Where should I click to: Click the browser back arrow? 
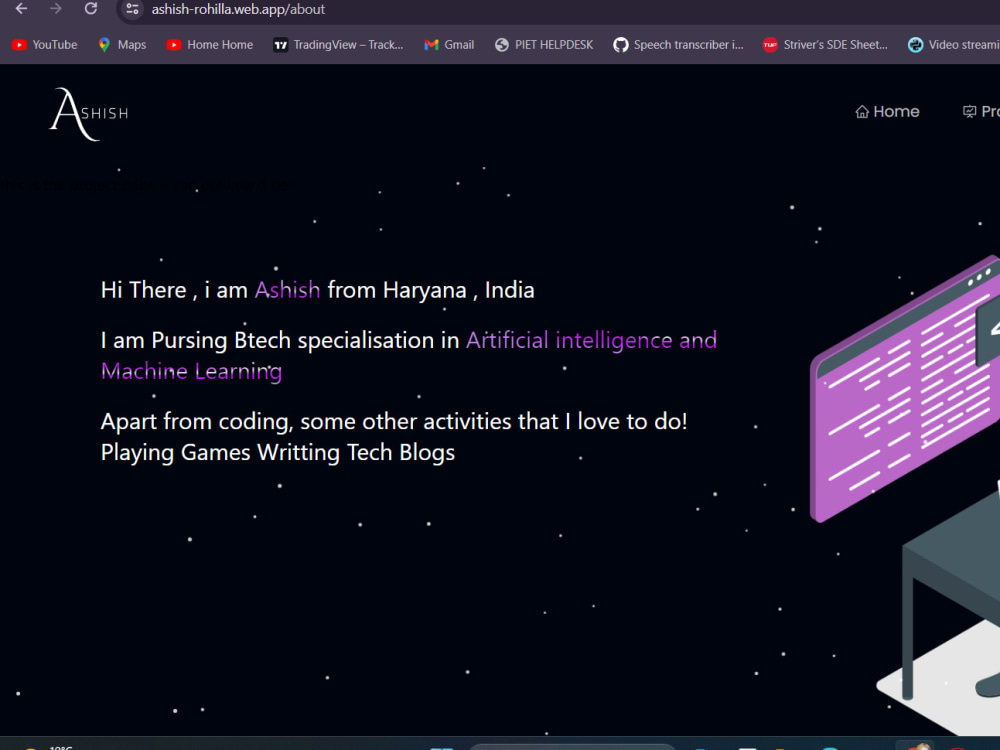21,8
